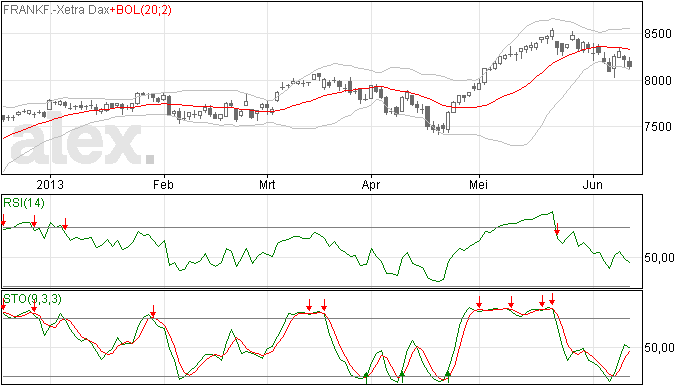
Task: Click the RSI(14) indicator label
Action: pos(24,203)
